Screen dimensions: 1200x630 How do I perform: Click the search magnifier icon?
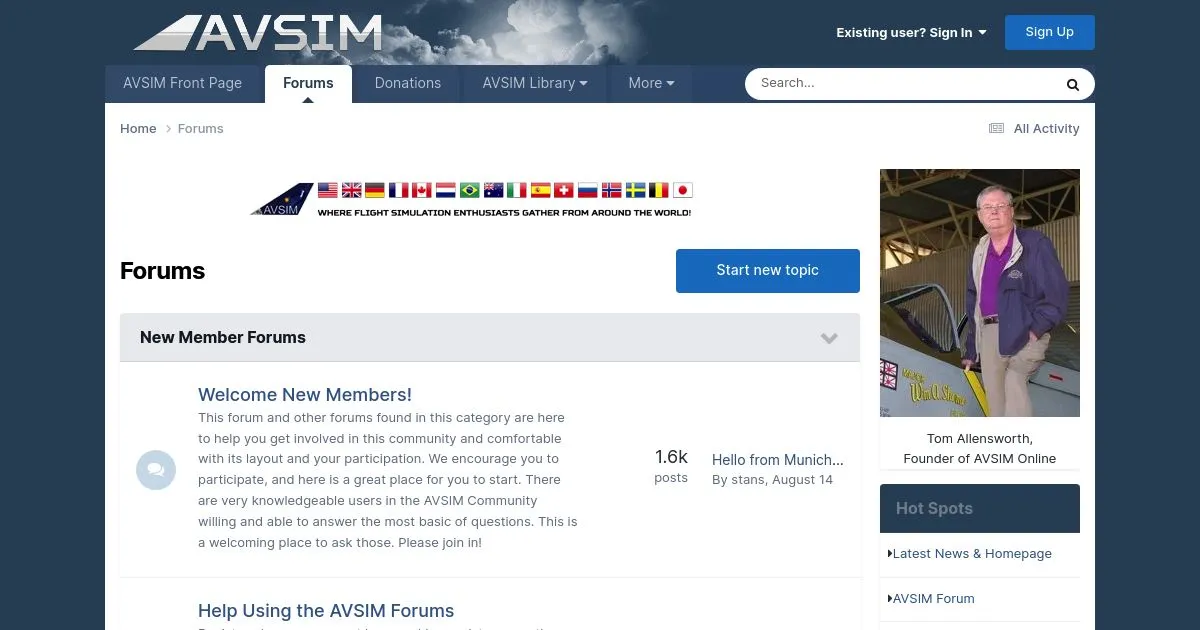click(1072, 84)
